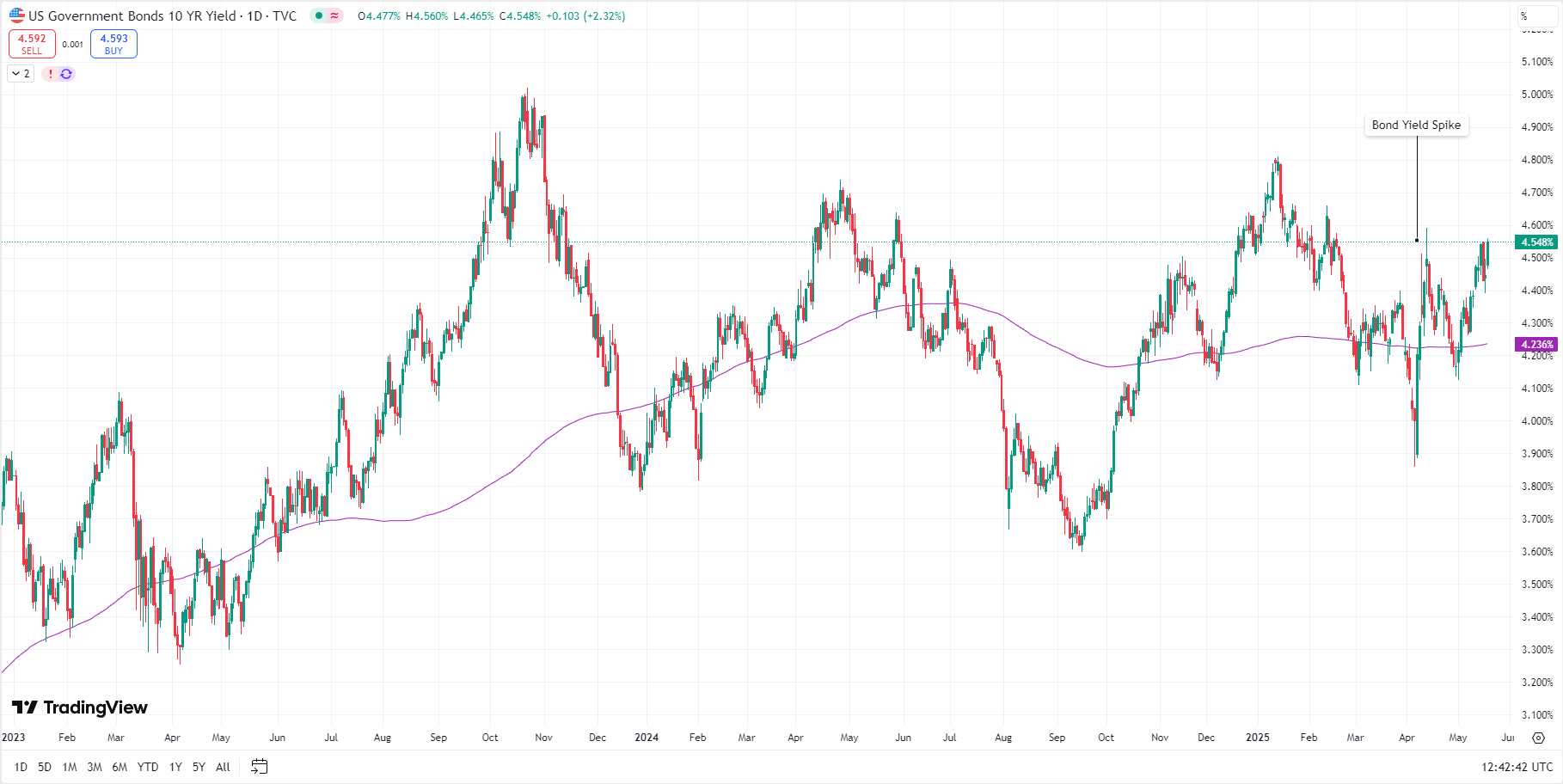
Task: Click the purple refresh arrows icon
Action: tap(66, 74)
